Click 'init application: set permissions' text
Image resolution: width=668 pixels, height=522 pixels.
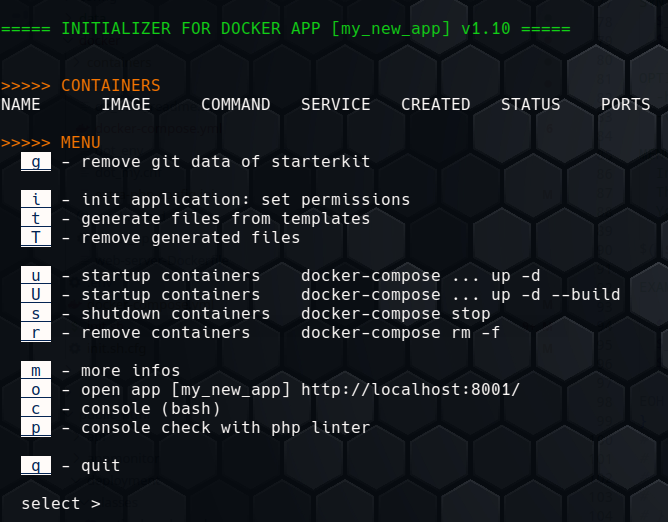246,199
